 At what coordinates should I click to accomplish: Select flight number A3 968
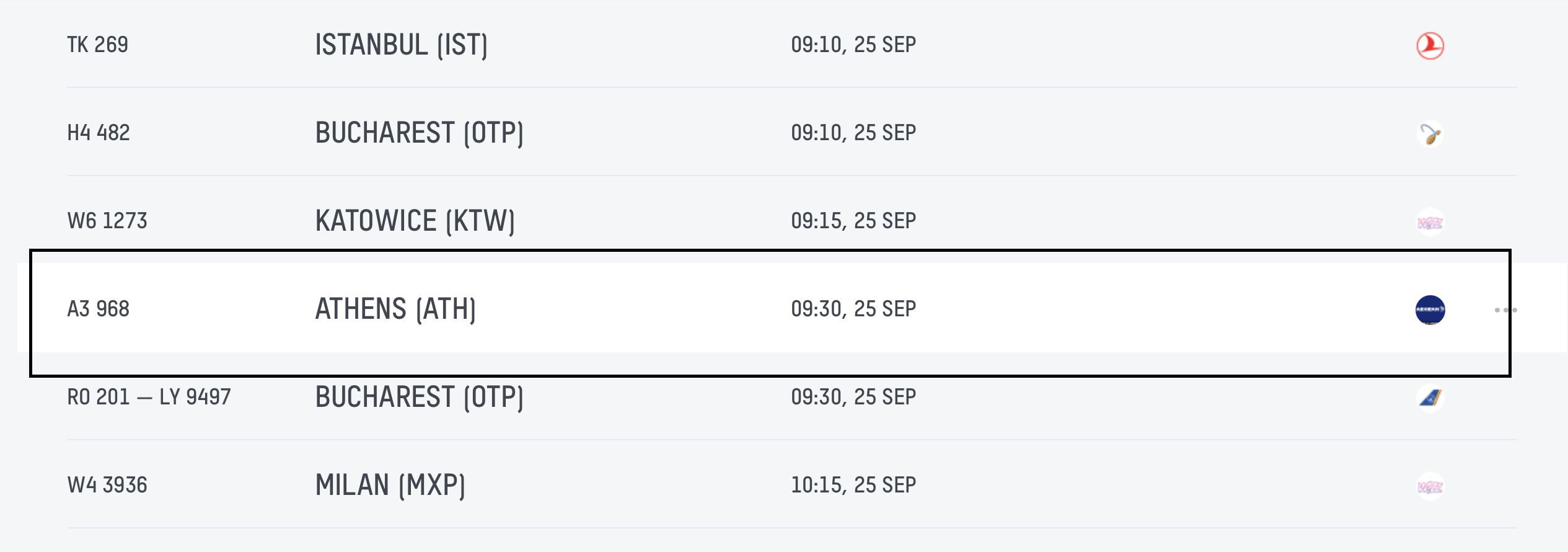click(x=99, y=309)
